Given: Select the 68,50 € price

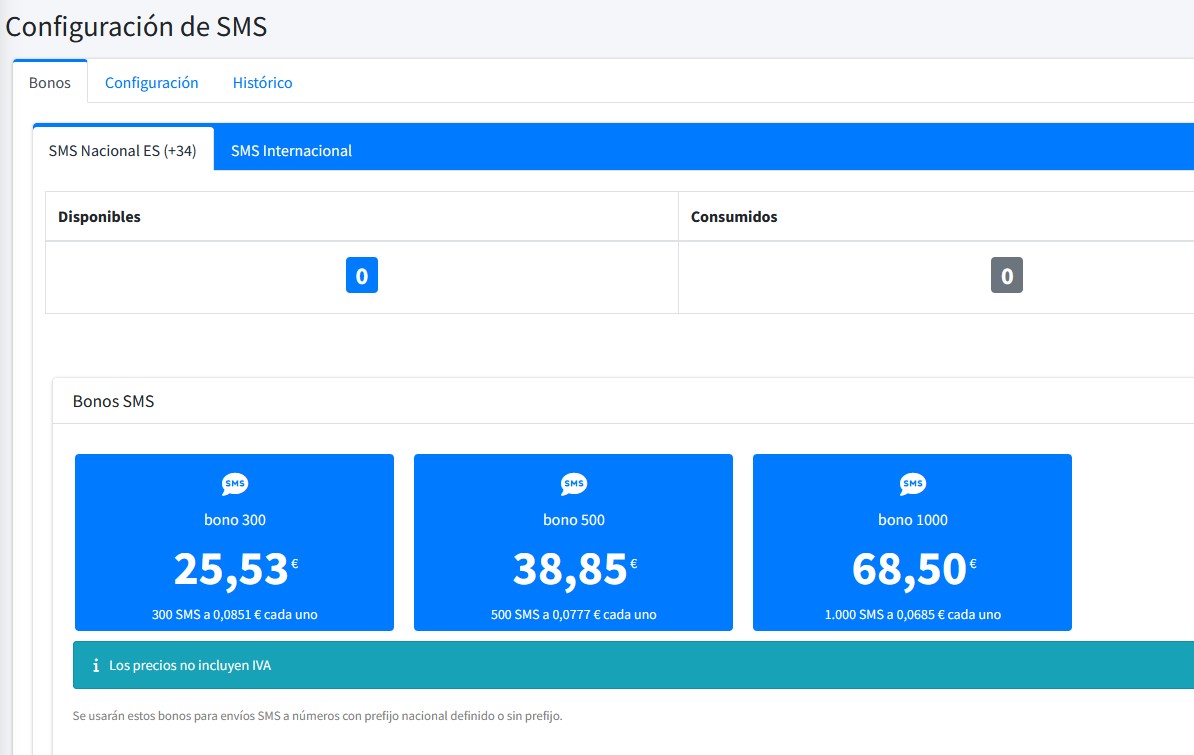Looking at the screenshot, I should coord(912,568).
